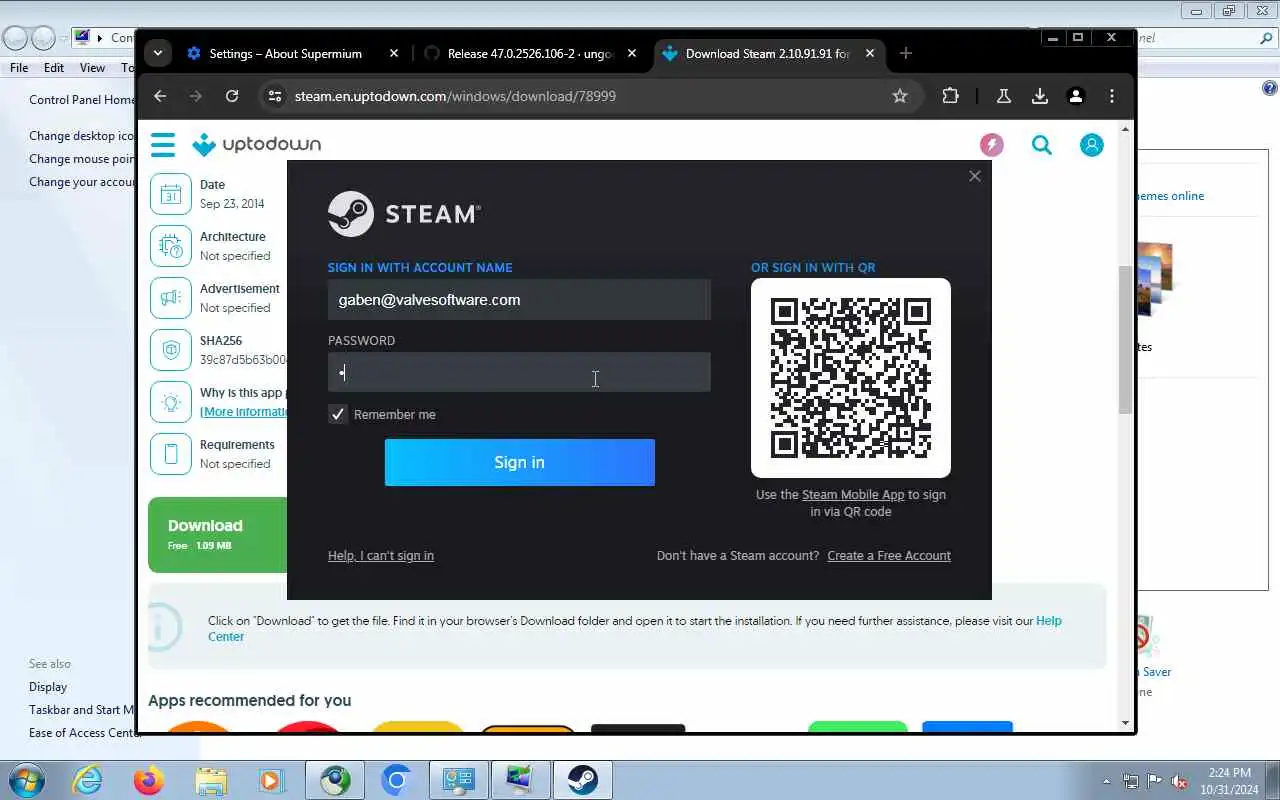Image resolution: width=1280 pixels, height=800 pixels.
Task: Open the browser downloads icon
Action: [1040, 96]
